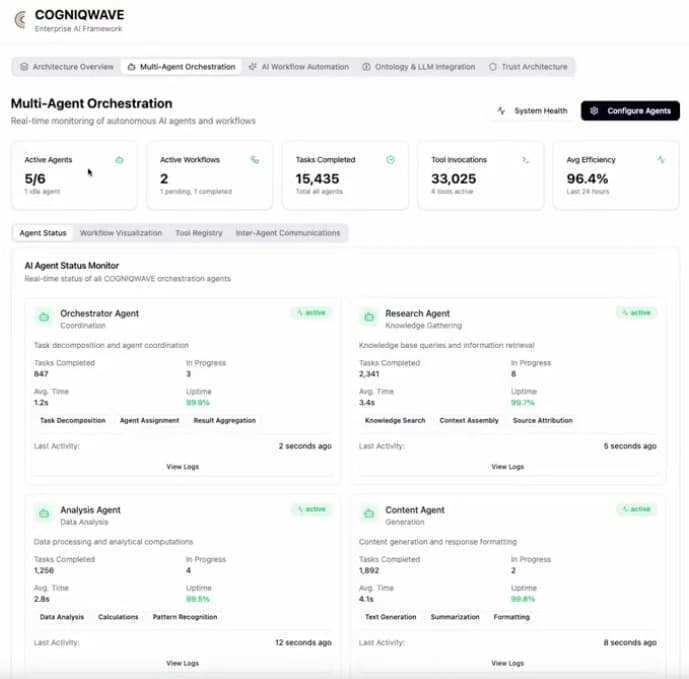The width and height of the screenshot is (689, 679).
Task: Switch to Workflow Visualization sub-tab
Action: pos(121,233)
